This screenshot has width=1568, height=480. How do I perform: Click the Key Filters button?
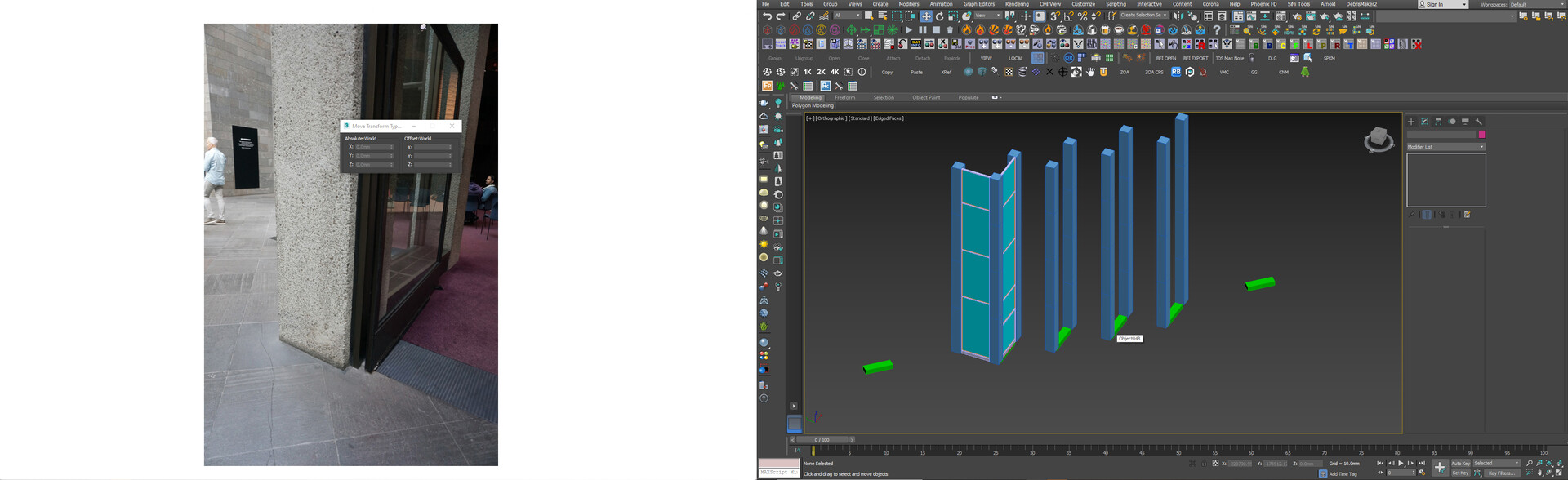click(1502, 473)
